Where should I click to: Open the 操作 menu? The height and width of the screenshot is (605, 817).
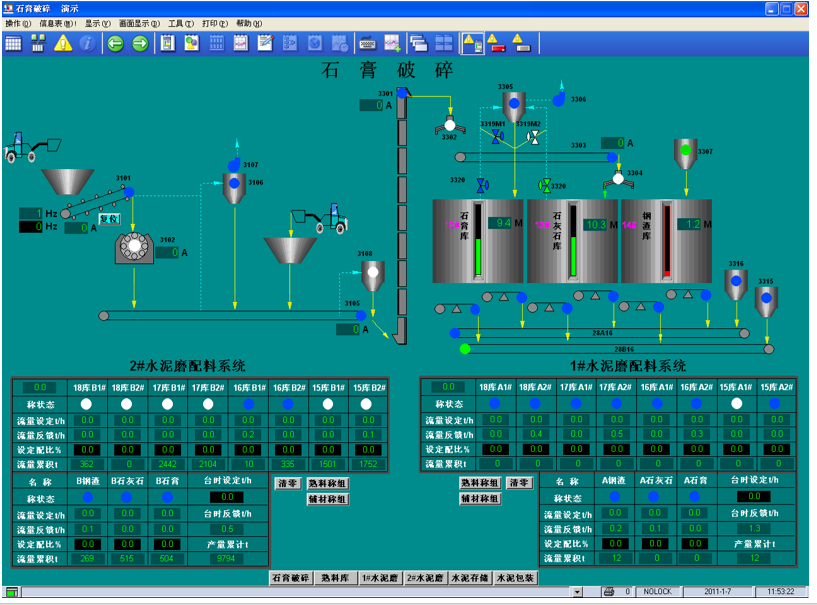pos(18,23)
